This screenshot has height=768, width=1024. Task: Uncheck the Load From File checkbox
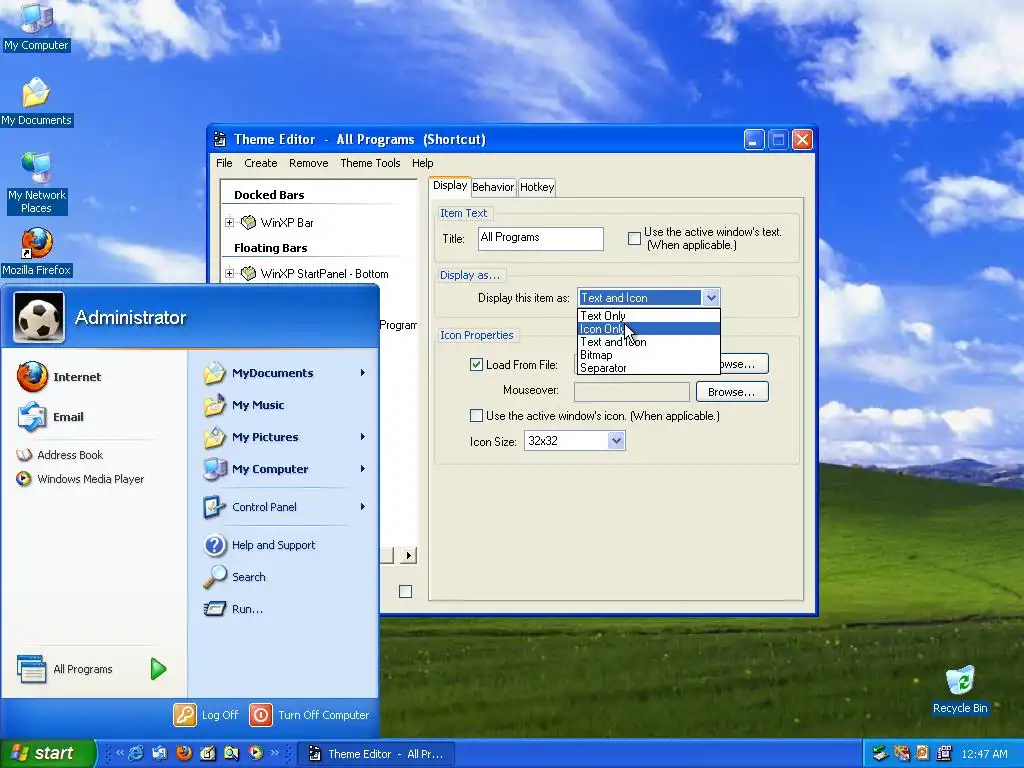[476, 364]
